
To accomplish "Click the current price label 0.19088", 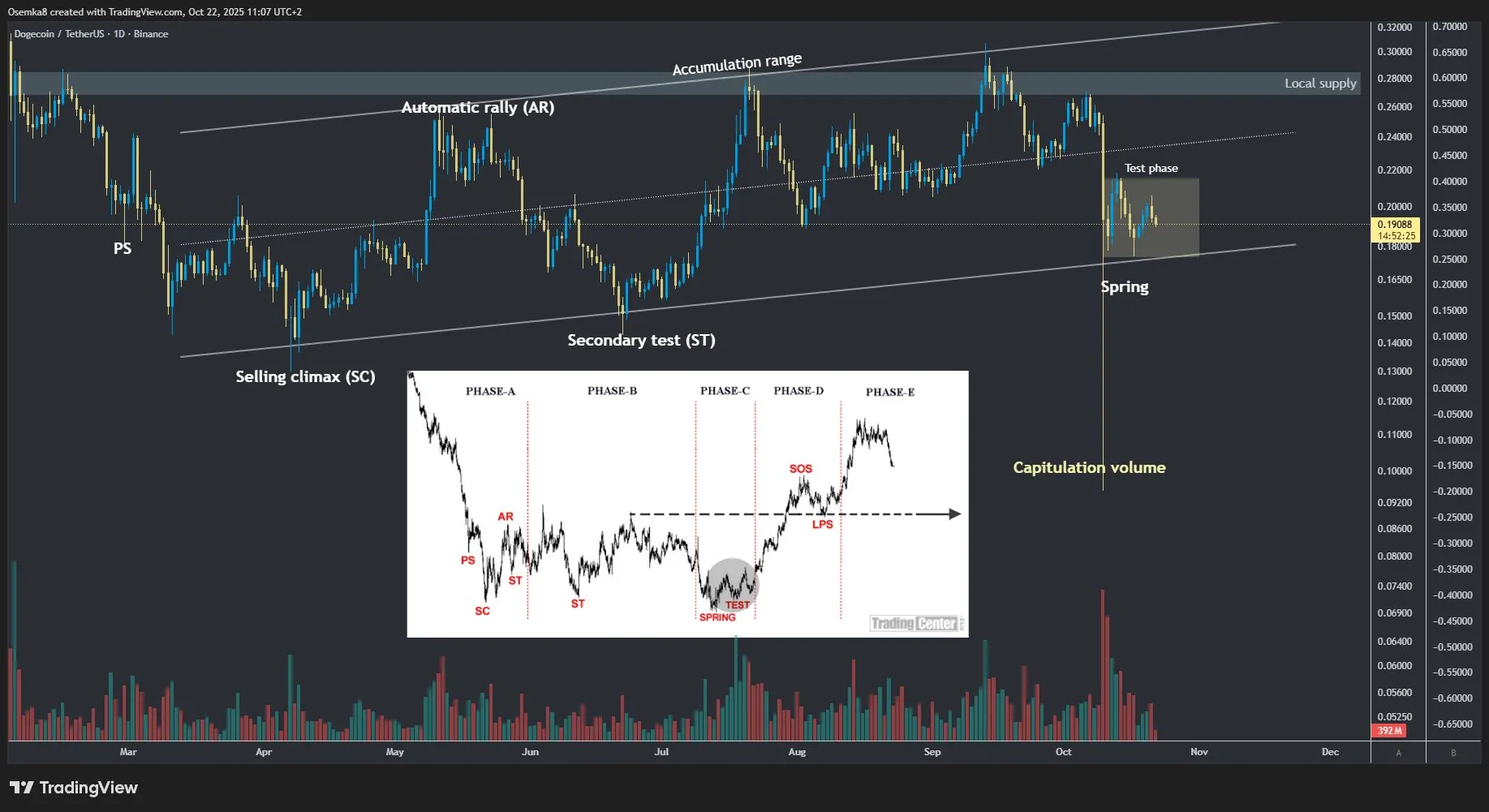I will coord(1394,225).
